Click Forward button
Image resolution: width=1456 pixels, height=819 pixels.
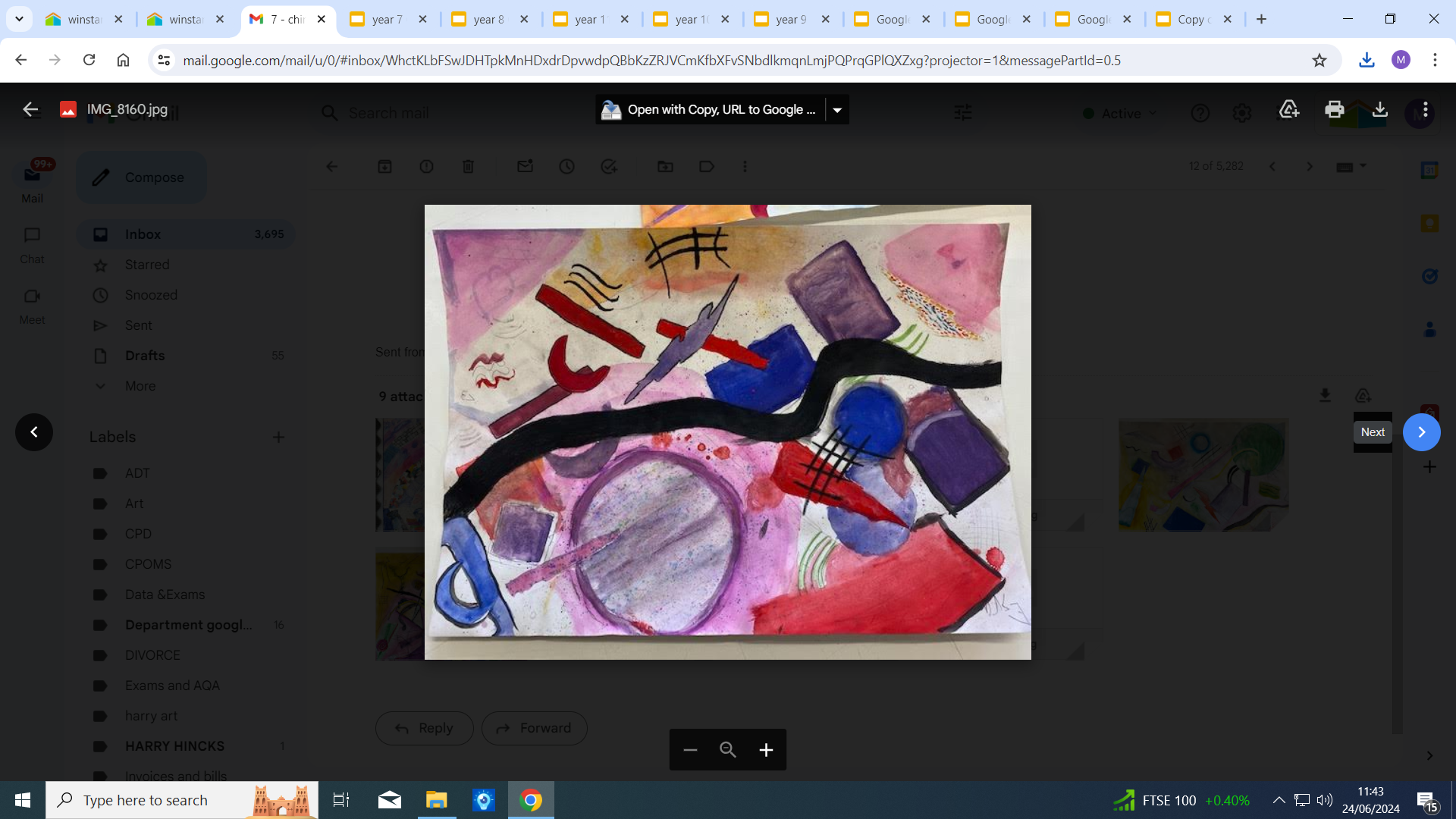tap(534, 728)
